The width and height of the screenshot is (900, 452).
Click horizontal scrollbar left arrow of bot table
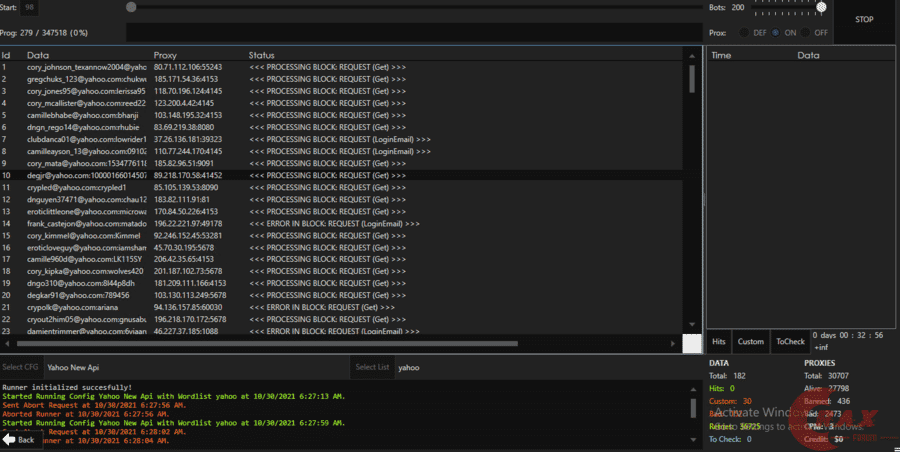pyautogui.click(x=6, y=343)
